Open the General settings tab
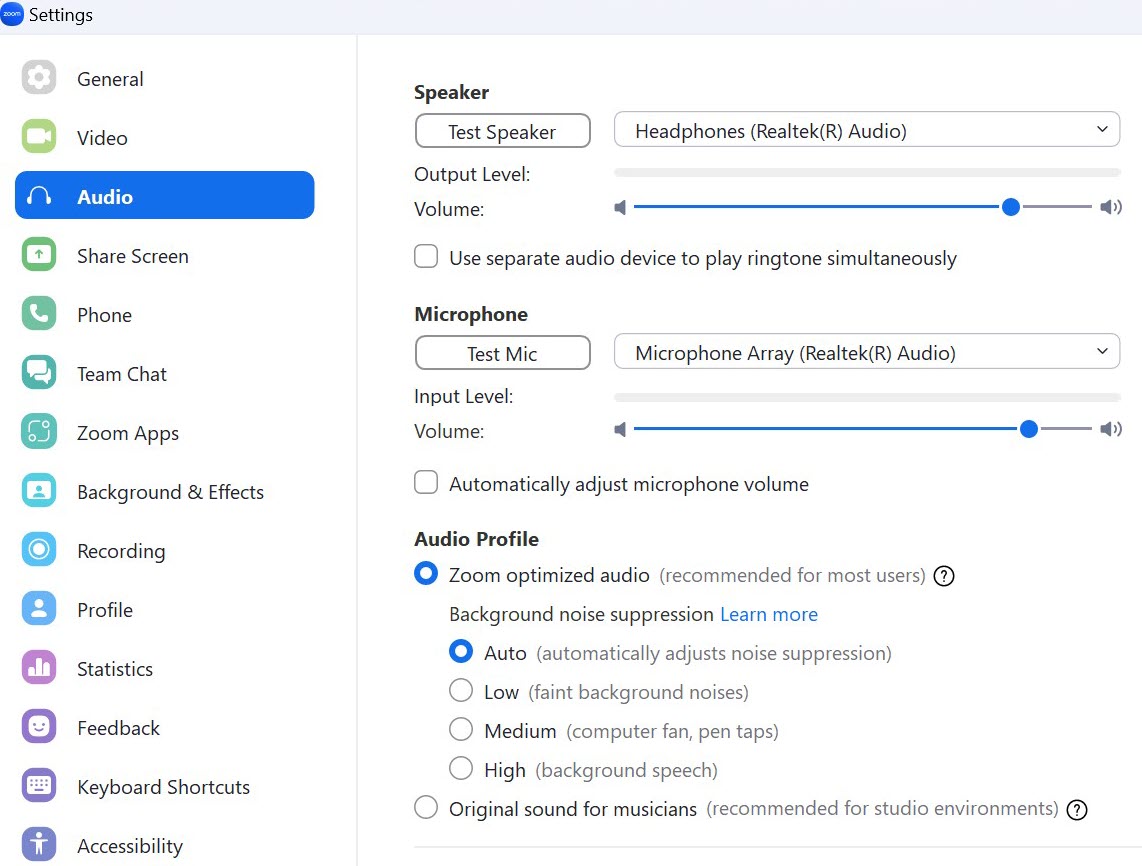The width and height of the screenshot is (1142, 866). coord(165,78)
